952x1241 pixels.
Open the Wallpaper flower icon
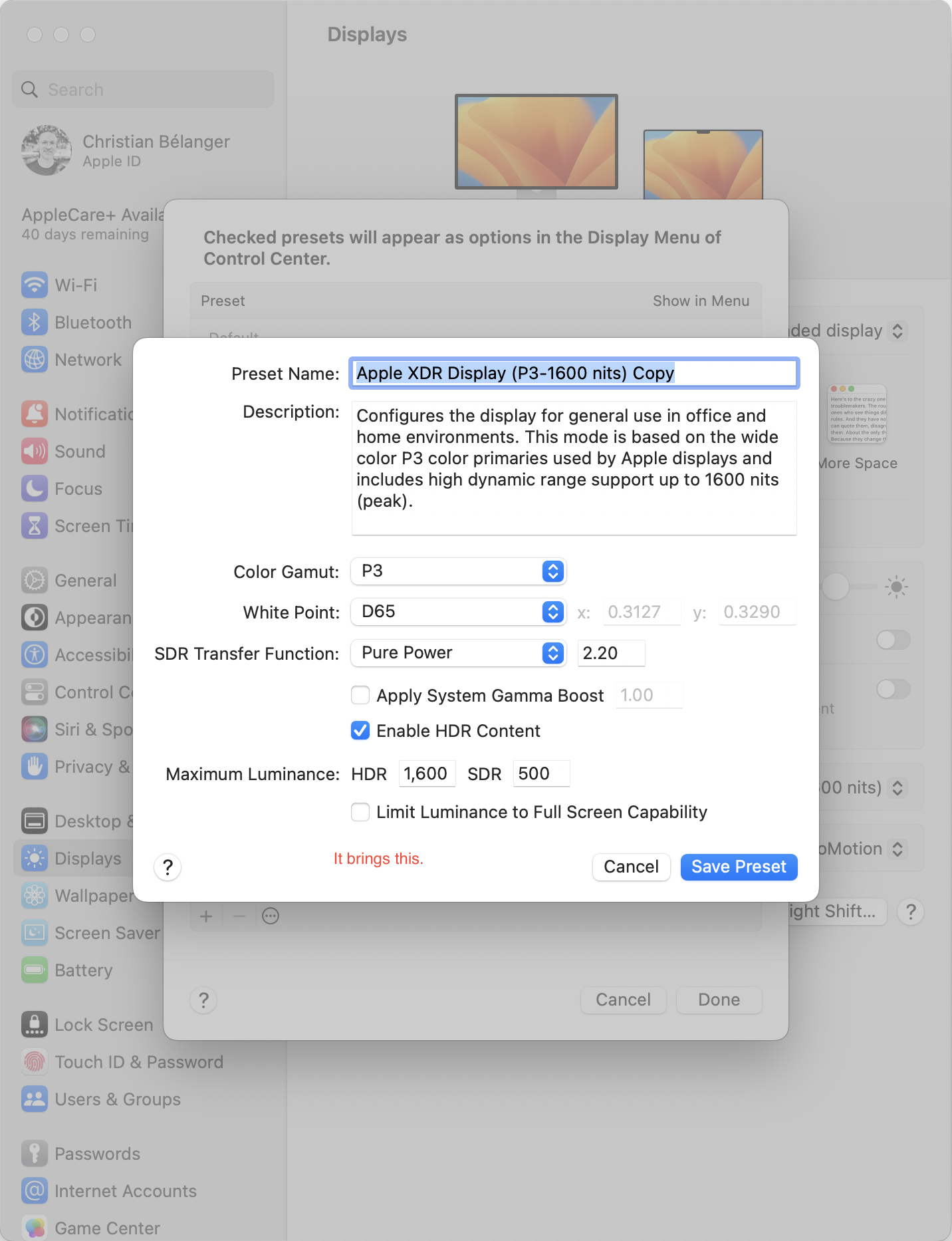(x=35, y=896)
